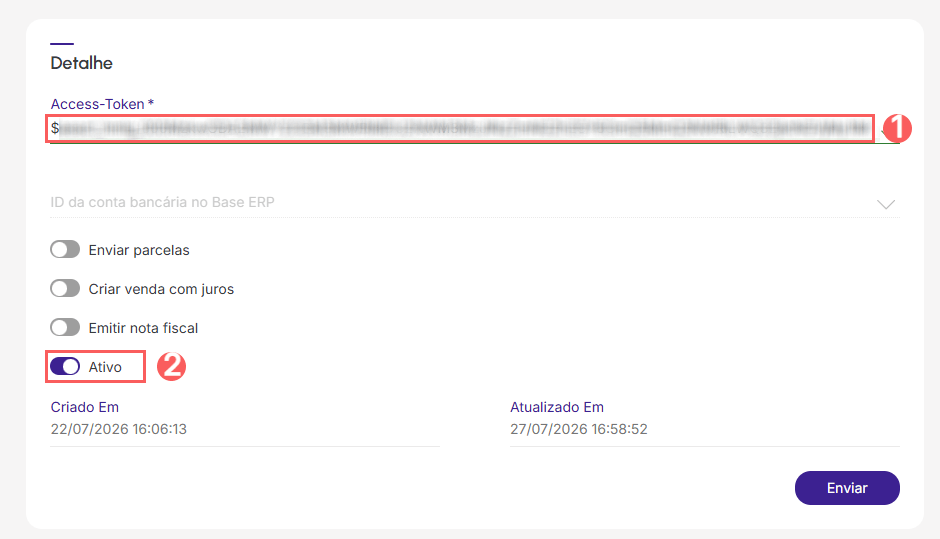The height and width of the screenshot is (539, 940).
Task: Expand the bank account chevron arrow
Action: coord(885,204)
